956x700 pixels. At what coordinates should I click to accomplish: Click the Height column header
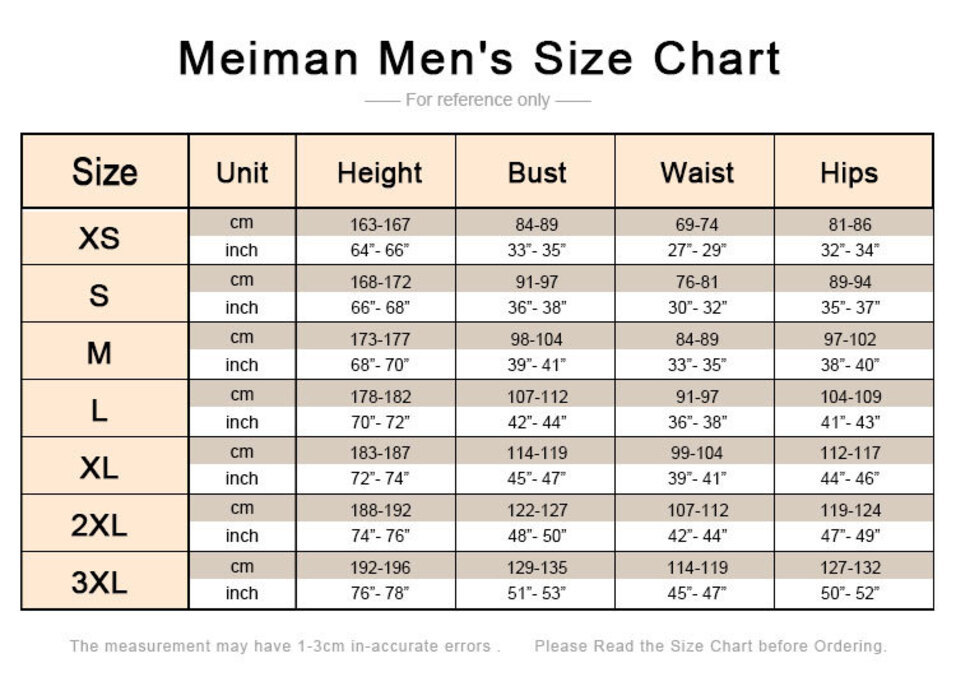pos(380,172)
